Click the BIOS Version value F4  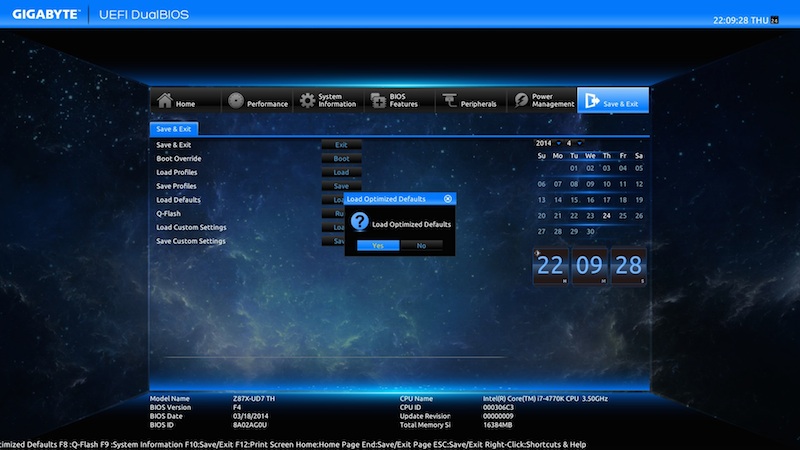[x=237, y=407]
